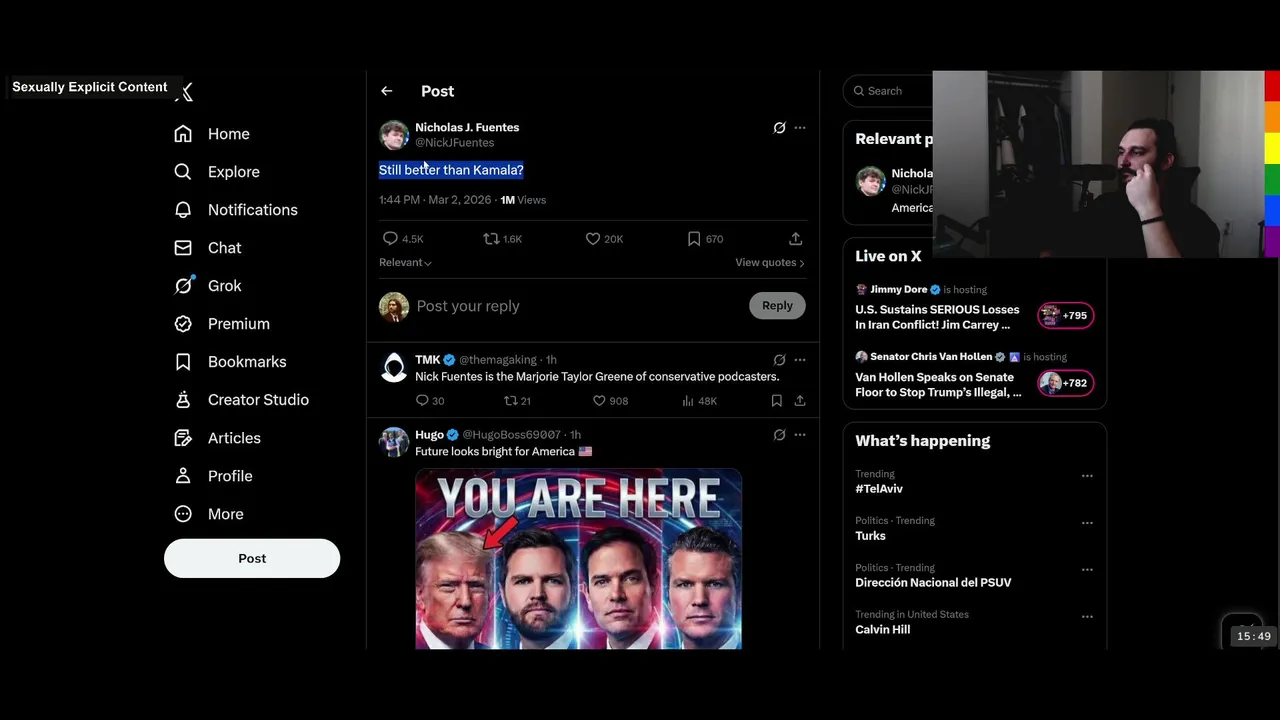Go back using the arrow beside Post
Screen dimensions: 1280x720
tap(386, 91)
